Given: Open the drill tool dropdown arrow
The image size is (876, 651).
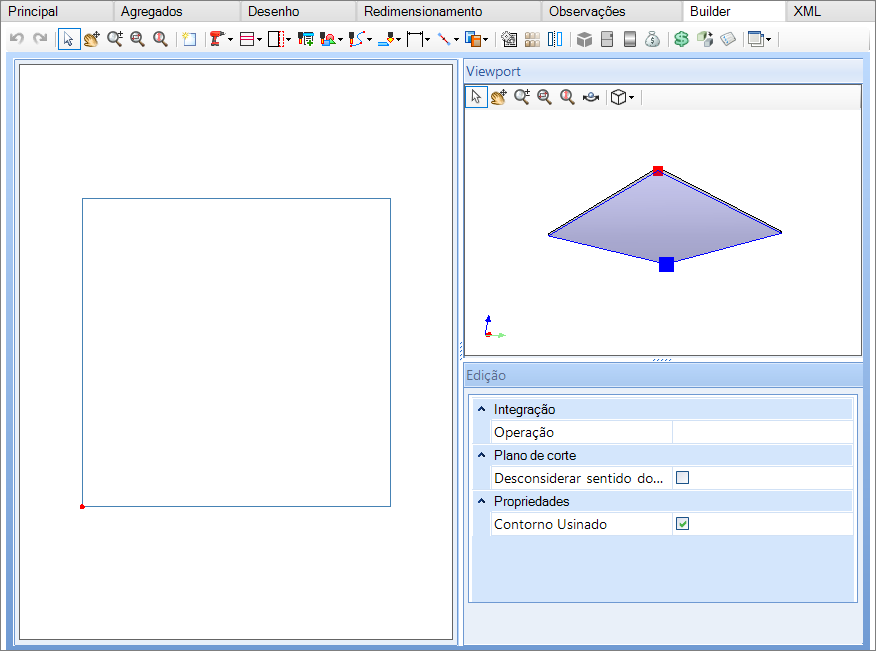Looking at the screenshot, I should (230, 40).
